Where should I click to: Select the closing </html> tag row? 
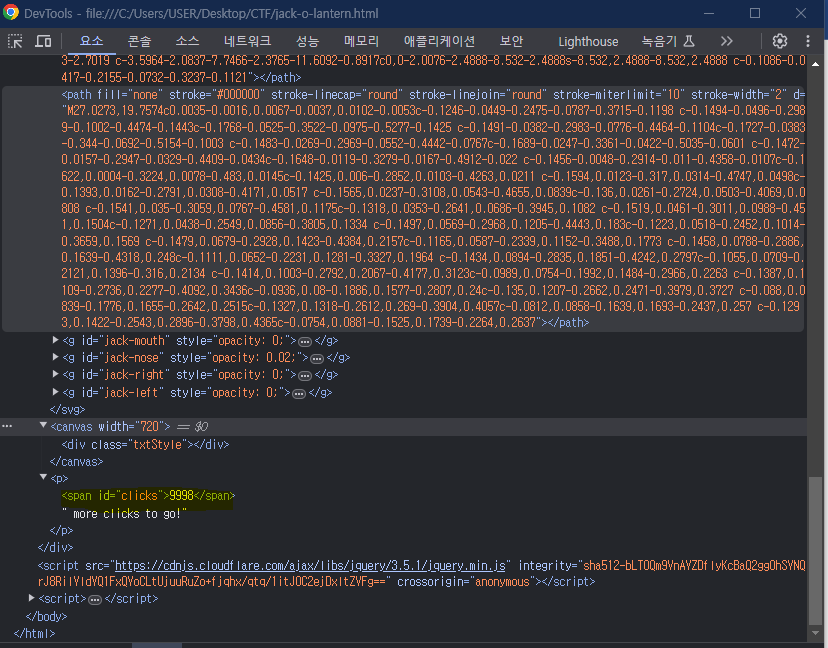[x=34, y=633]
